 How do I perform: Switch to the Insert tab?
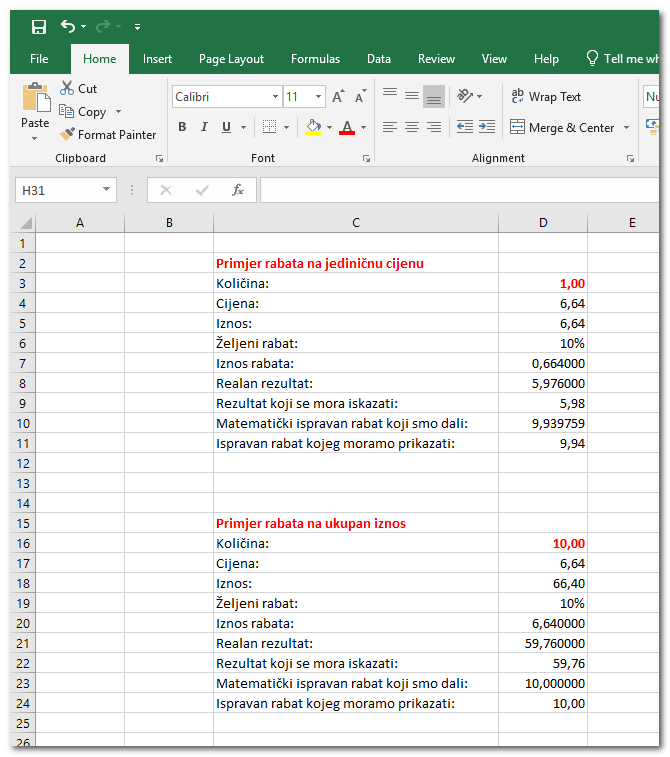coord(157,59)
